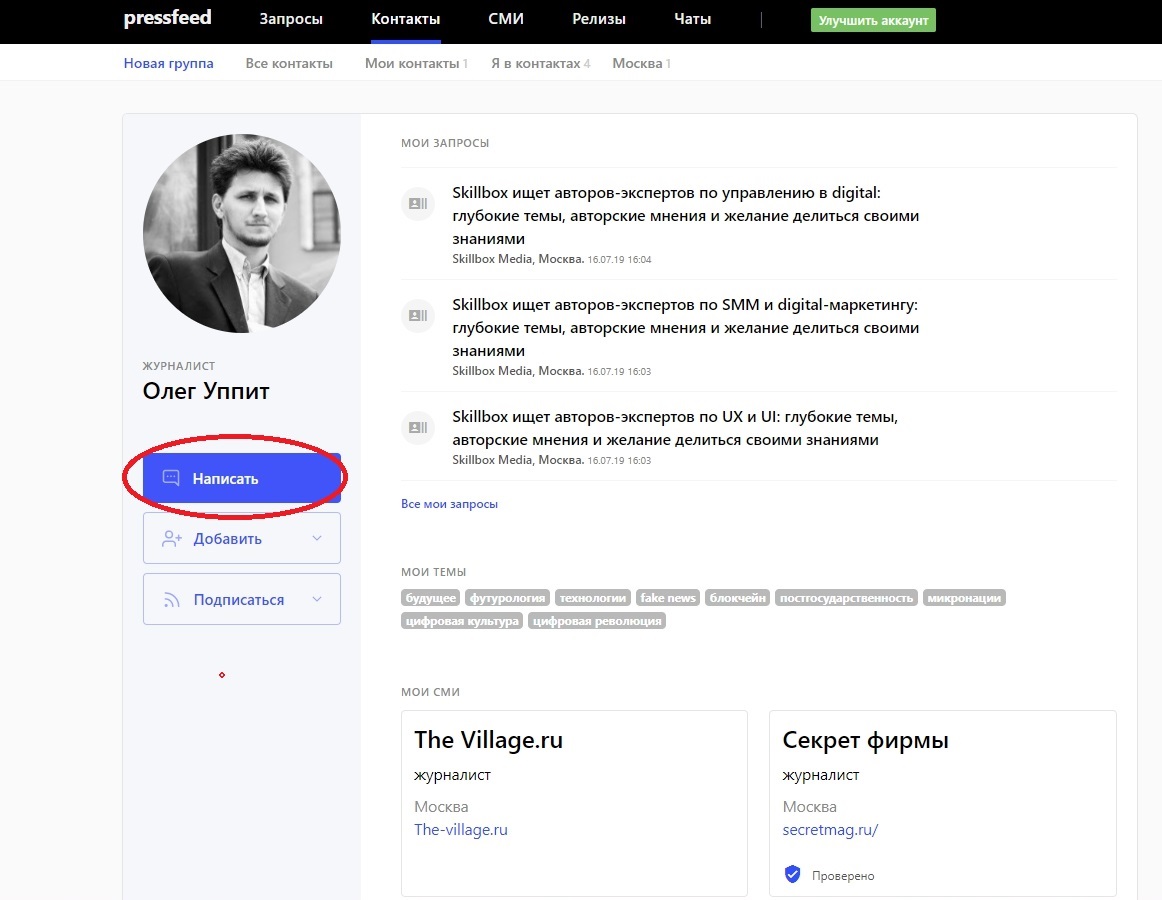Screen dimensions: 1162x900
Task: Click the icon beside the SMM request
Action: tap(417, 316)
